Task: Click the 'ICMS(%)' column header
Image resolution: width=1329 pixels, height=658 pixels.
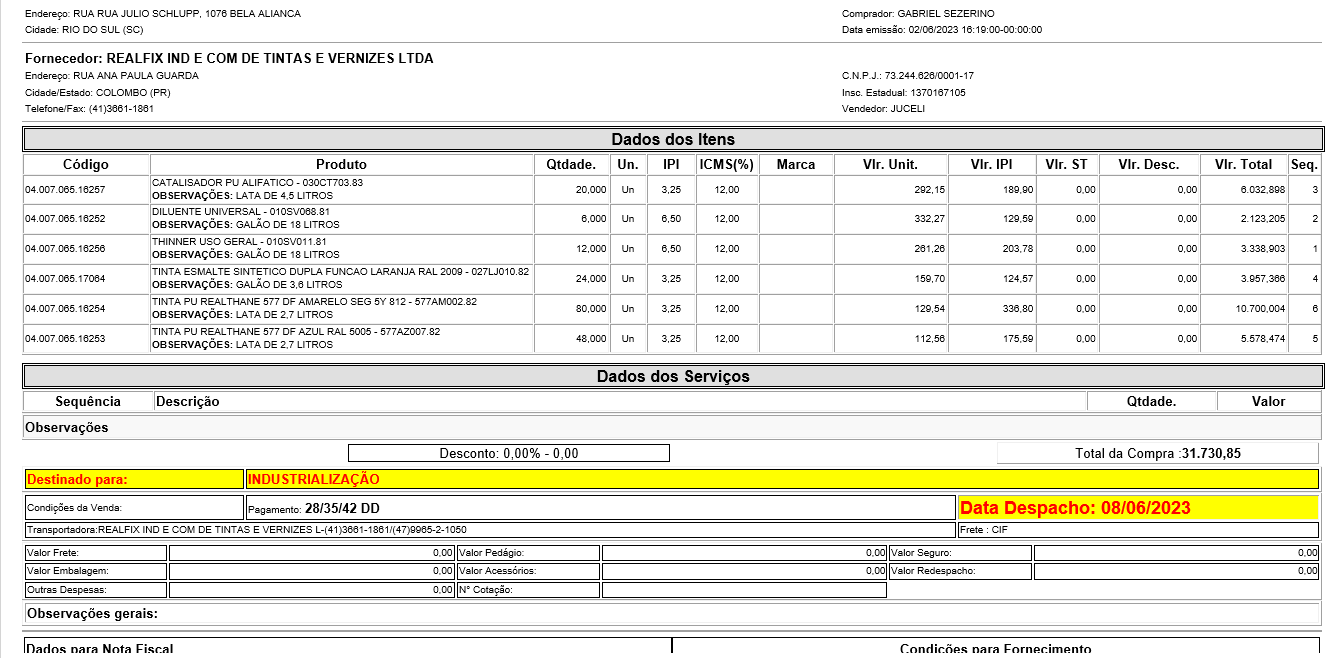Action: coord(726,164)
